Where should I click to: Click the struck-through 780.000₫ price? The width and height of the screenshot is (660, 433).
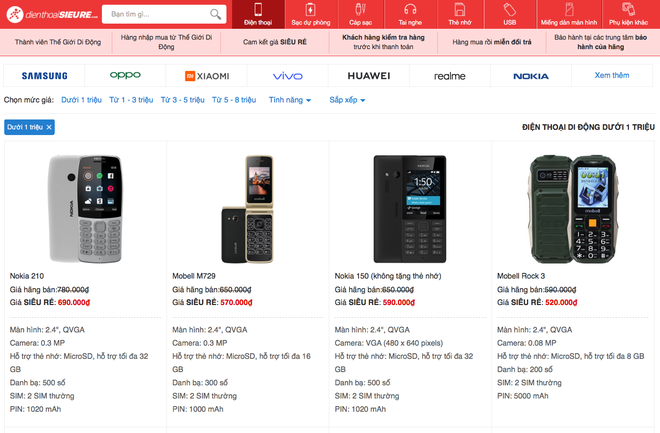(73, 290)
